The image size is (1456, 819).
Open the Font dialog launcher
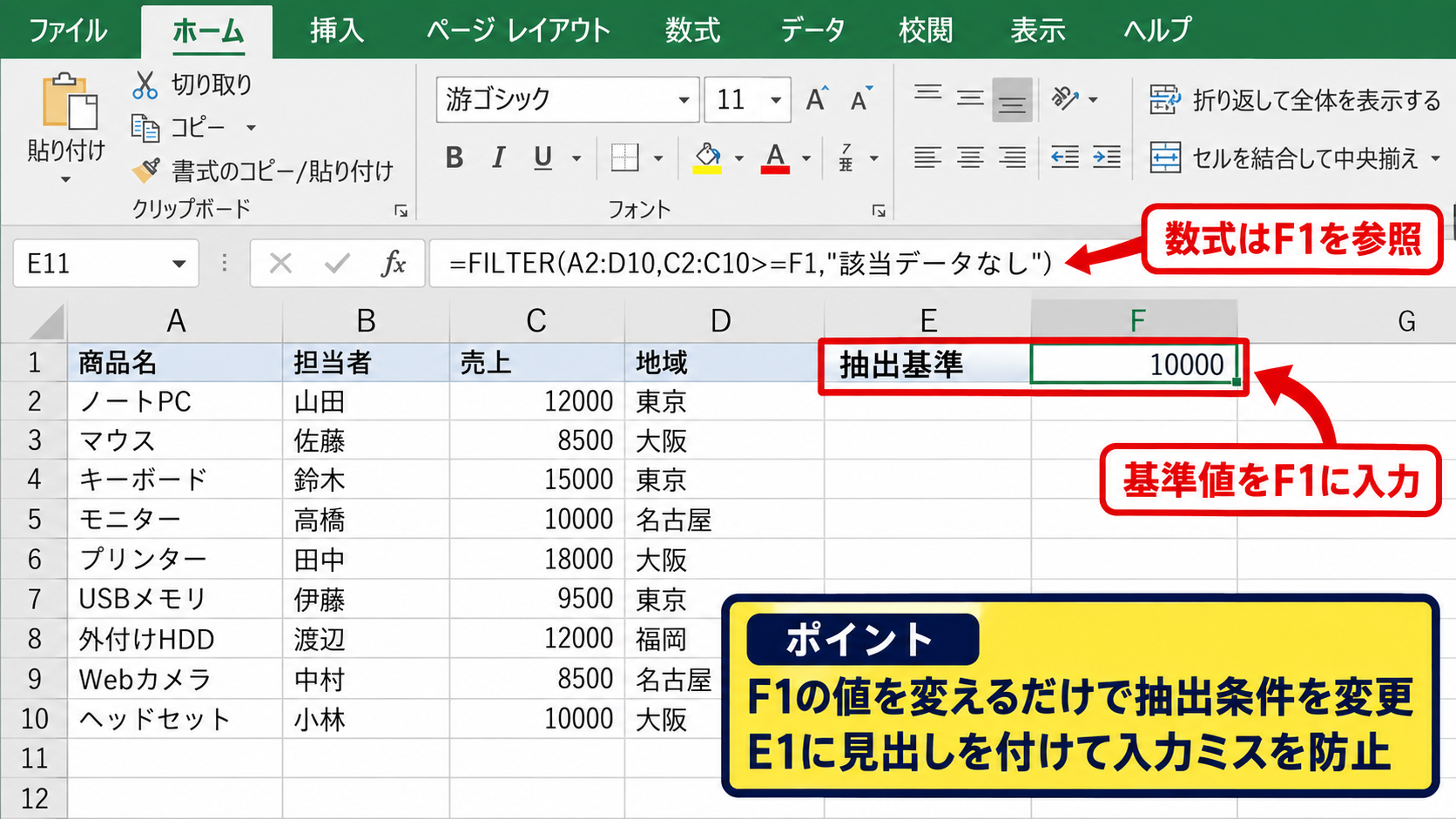tap(879, 211)
